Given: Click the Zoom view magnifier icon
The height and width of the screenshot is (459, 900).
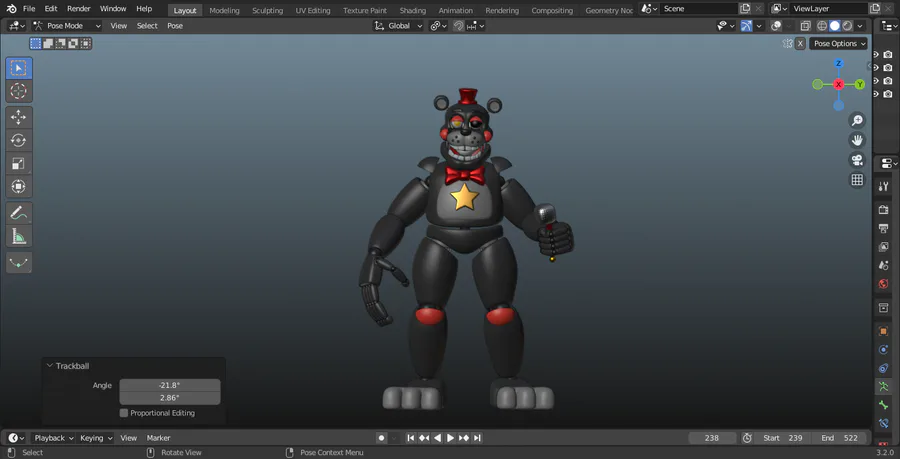Looking at the screenshot, I should point(857,120).
